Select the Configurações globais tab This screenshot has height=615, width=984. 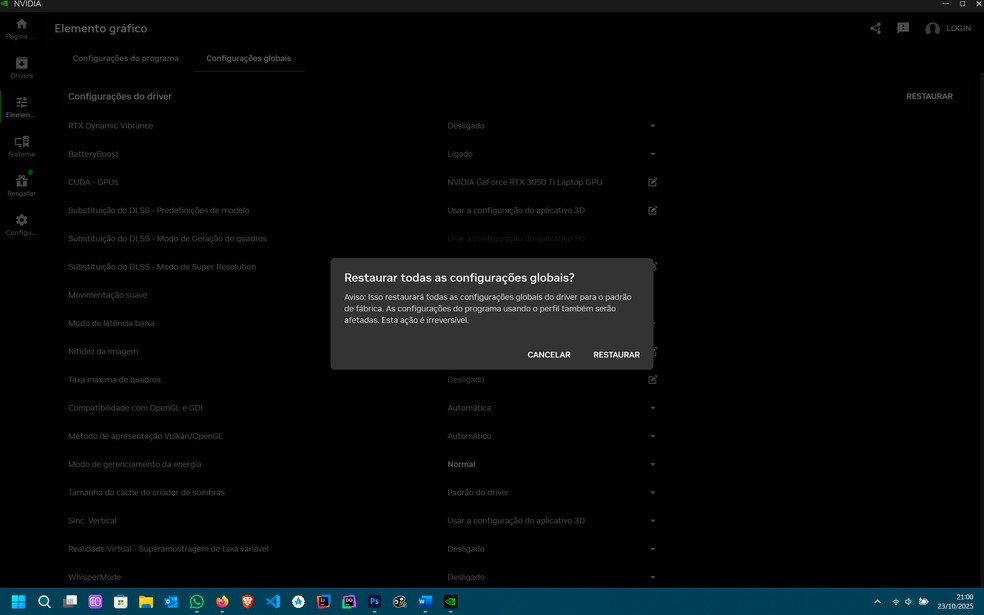tap(248, 59)
